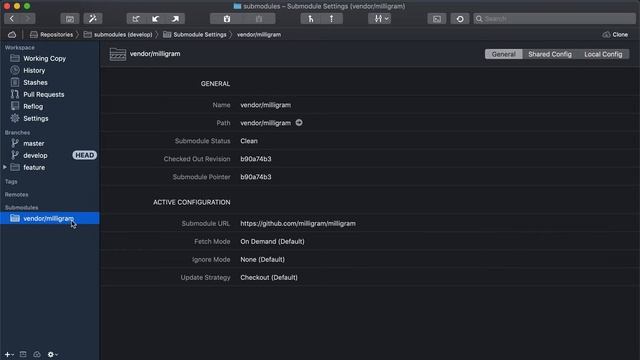The height and width of the screenshot is (360, 640).
Task: Click the Checked Out Revision value b90a74b3
Action: coord(256,159)
